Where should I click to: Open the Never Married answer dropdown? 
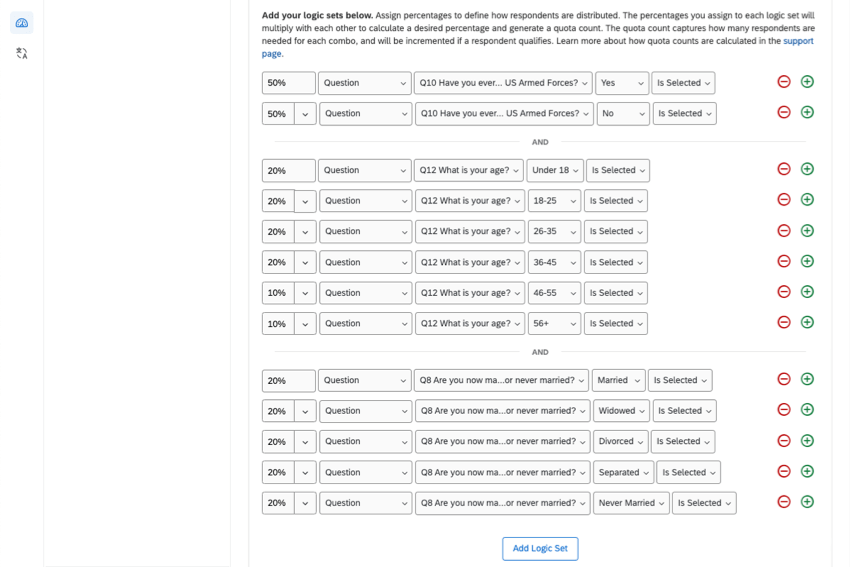(631, 503)
